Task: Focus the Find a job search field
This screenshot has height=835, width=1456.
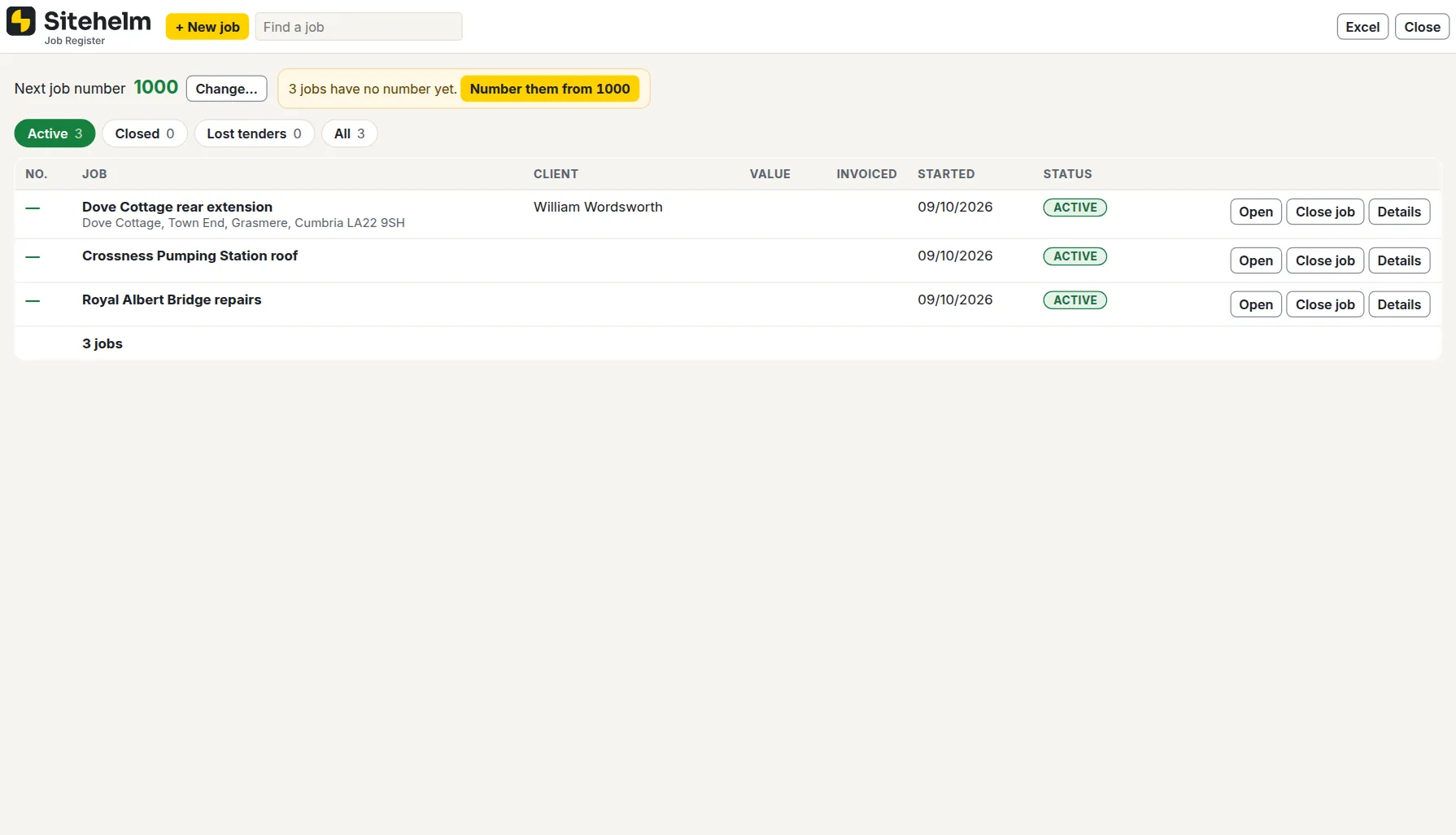Action: 359,27
